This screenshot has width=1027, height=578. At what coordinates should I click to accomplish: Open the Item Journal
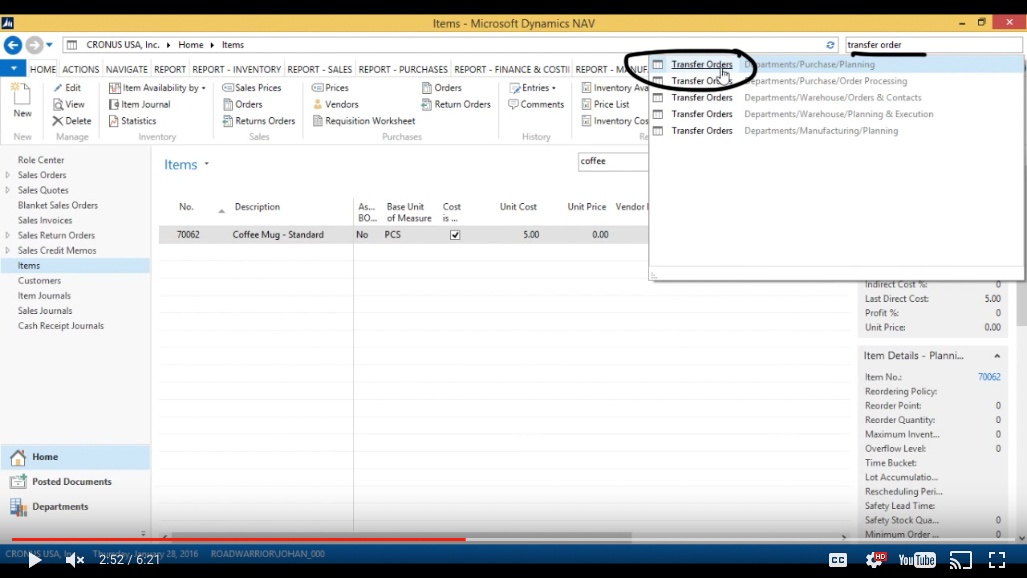[140, 104]
